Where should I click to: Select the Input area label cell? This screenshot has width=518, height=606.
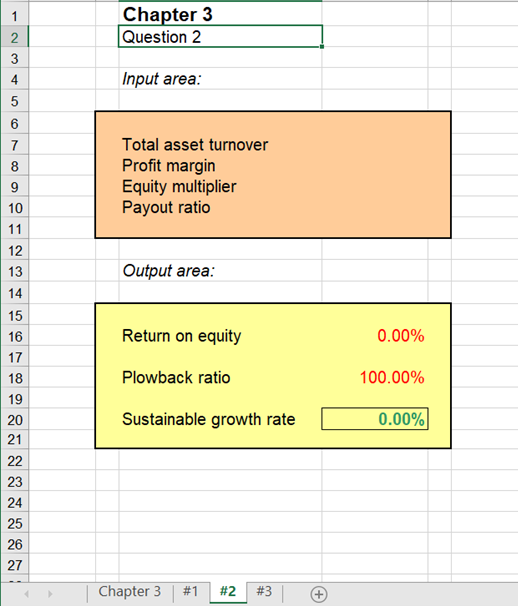pyautogui.click(x=220, y=79)
